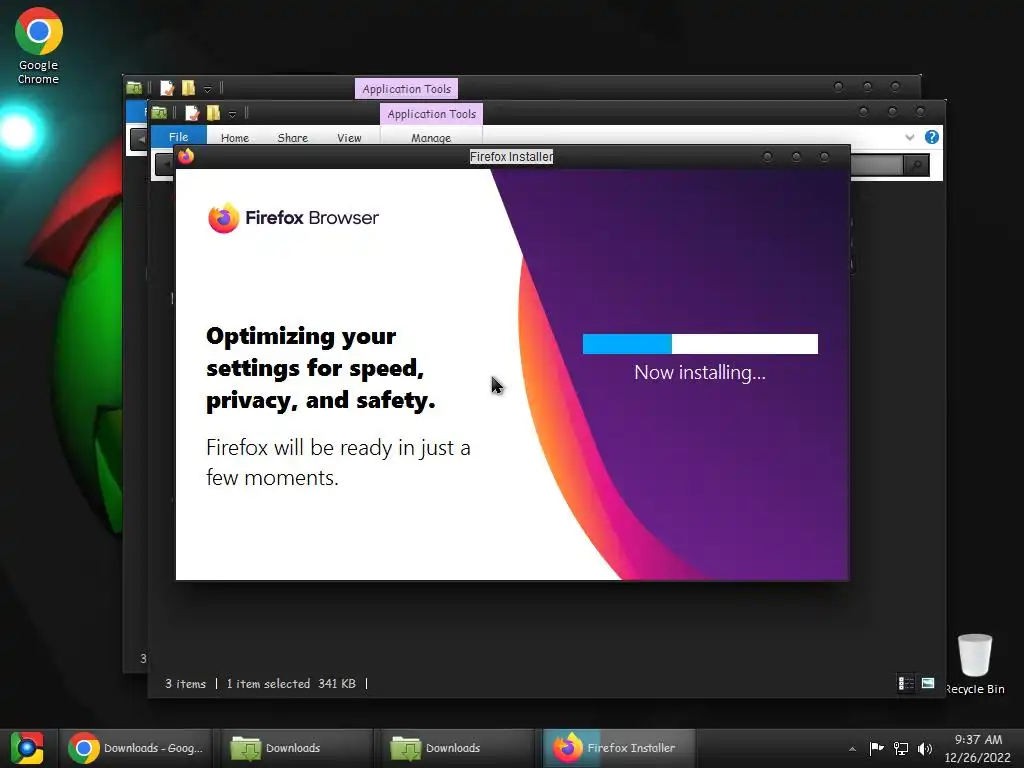Open Explorer Help question mark icon
1024x768 pixels.
(x=932, y=136)
